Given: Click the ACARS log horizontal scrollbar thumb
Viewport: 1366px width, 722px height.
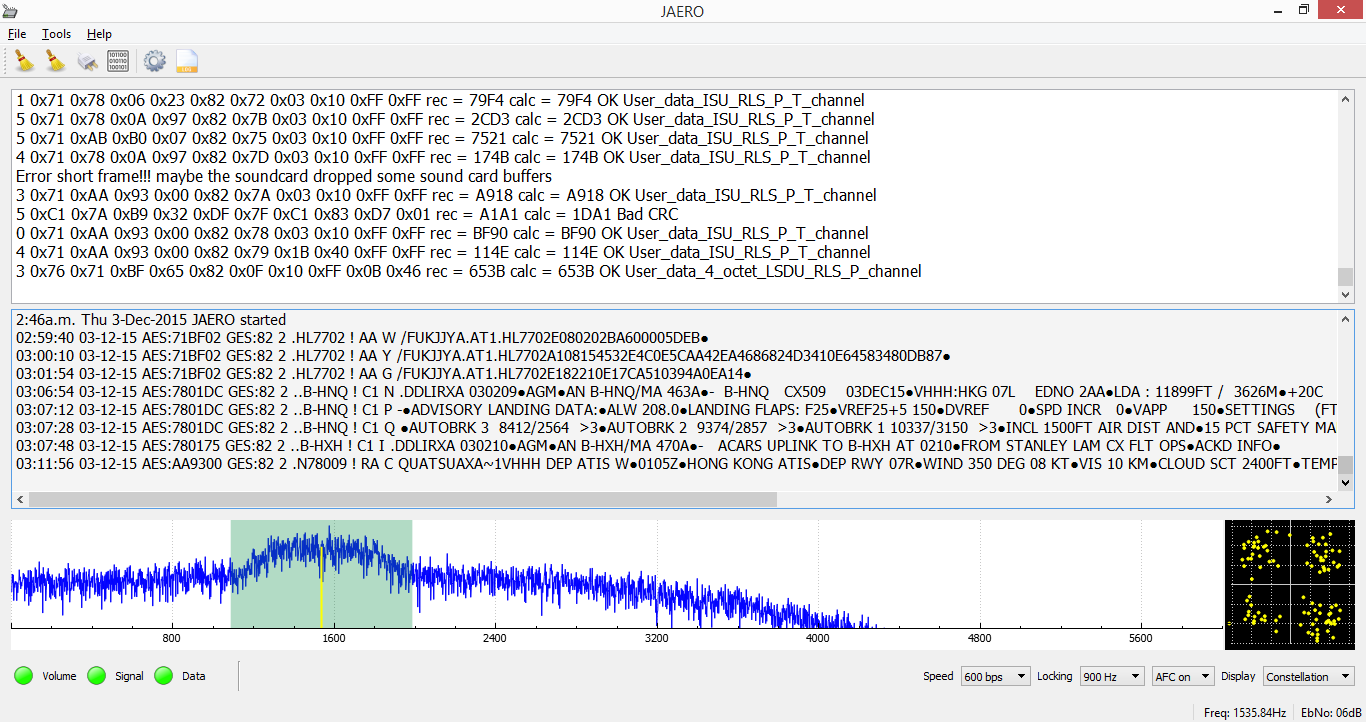Looking at the screenshot, I should tap(403, 499).
